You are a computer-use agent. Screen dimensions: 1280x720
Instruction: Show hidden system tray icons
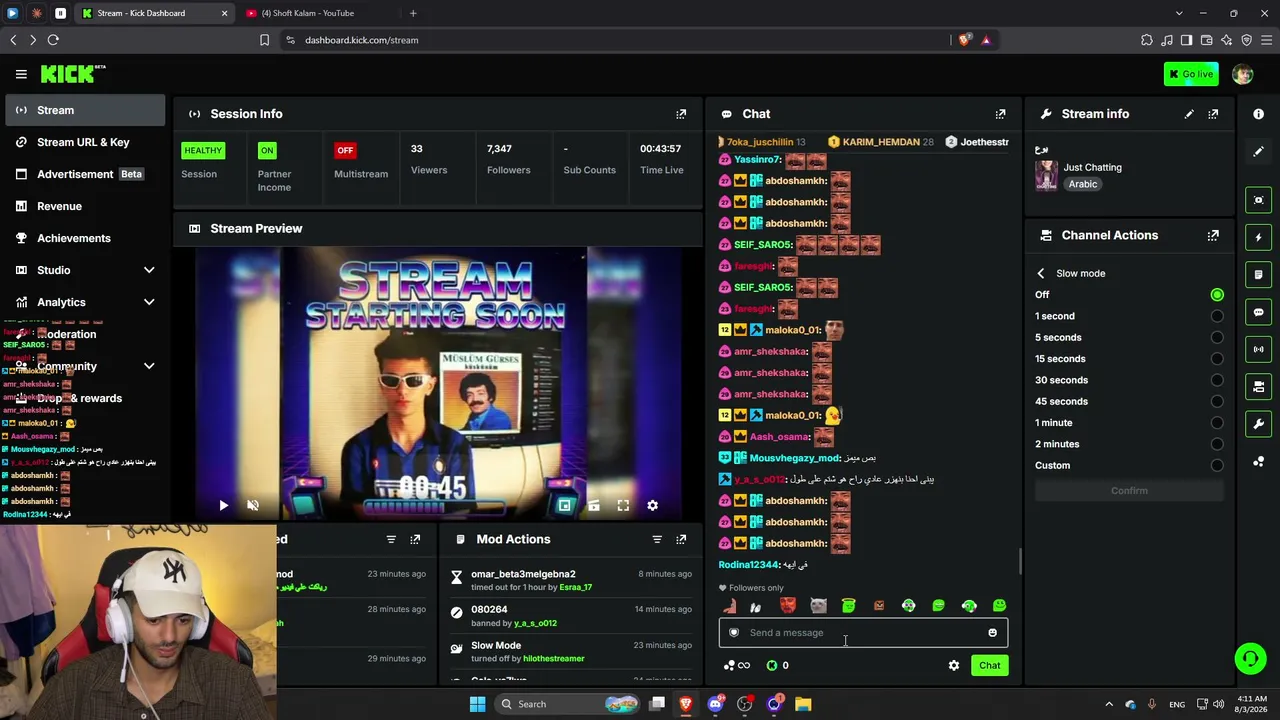pos(1108,704)
